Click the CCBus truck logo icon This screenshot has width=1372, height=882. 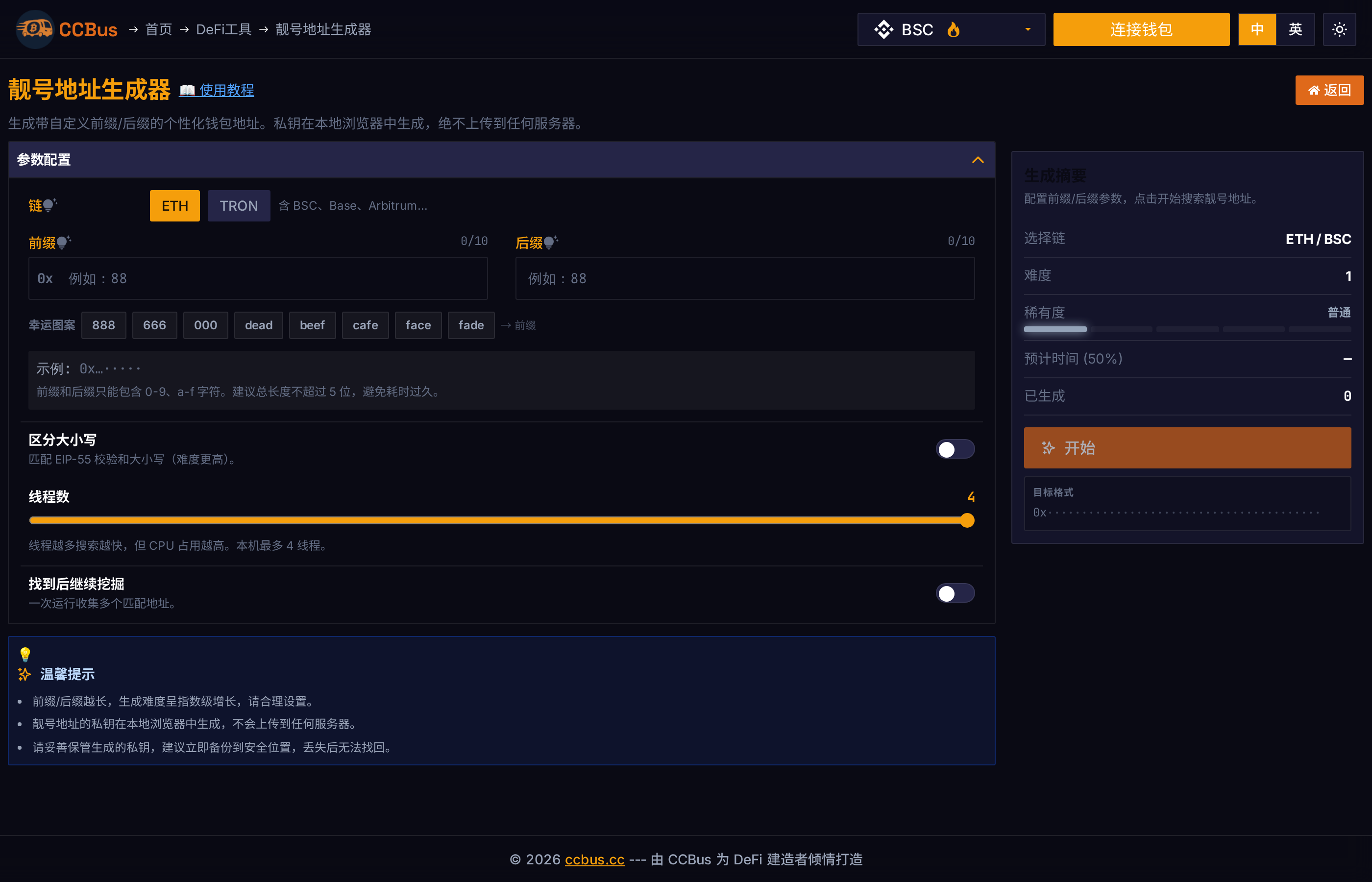34,28
